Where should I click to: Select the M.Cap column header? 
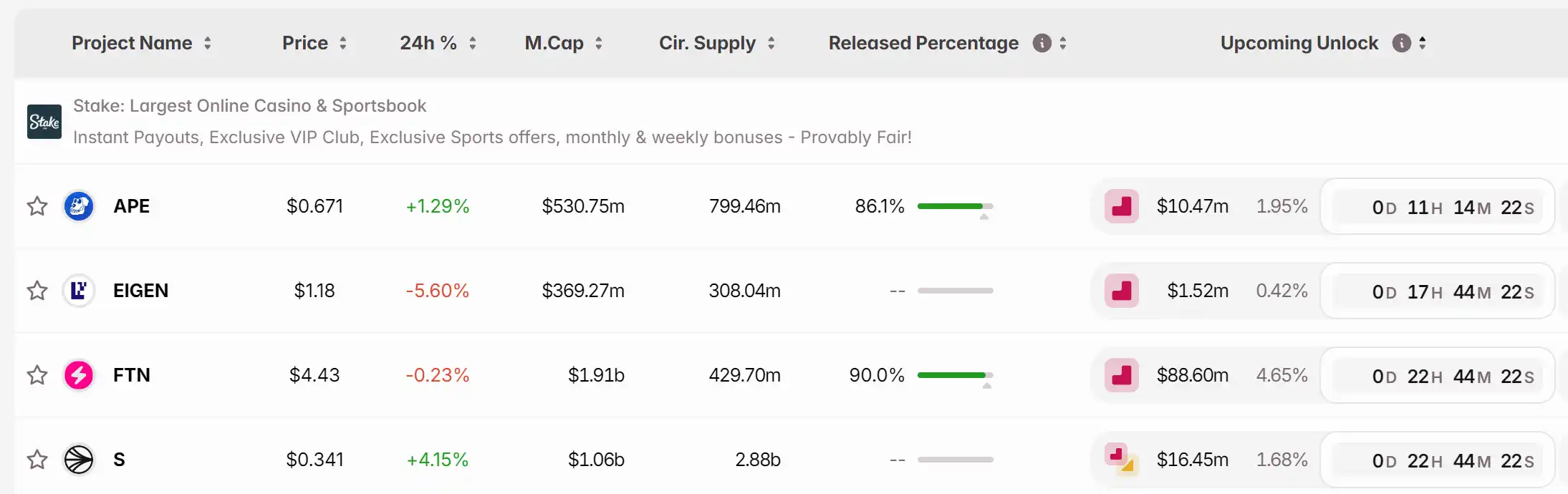(x=554, y=43)
